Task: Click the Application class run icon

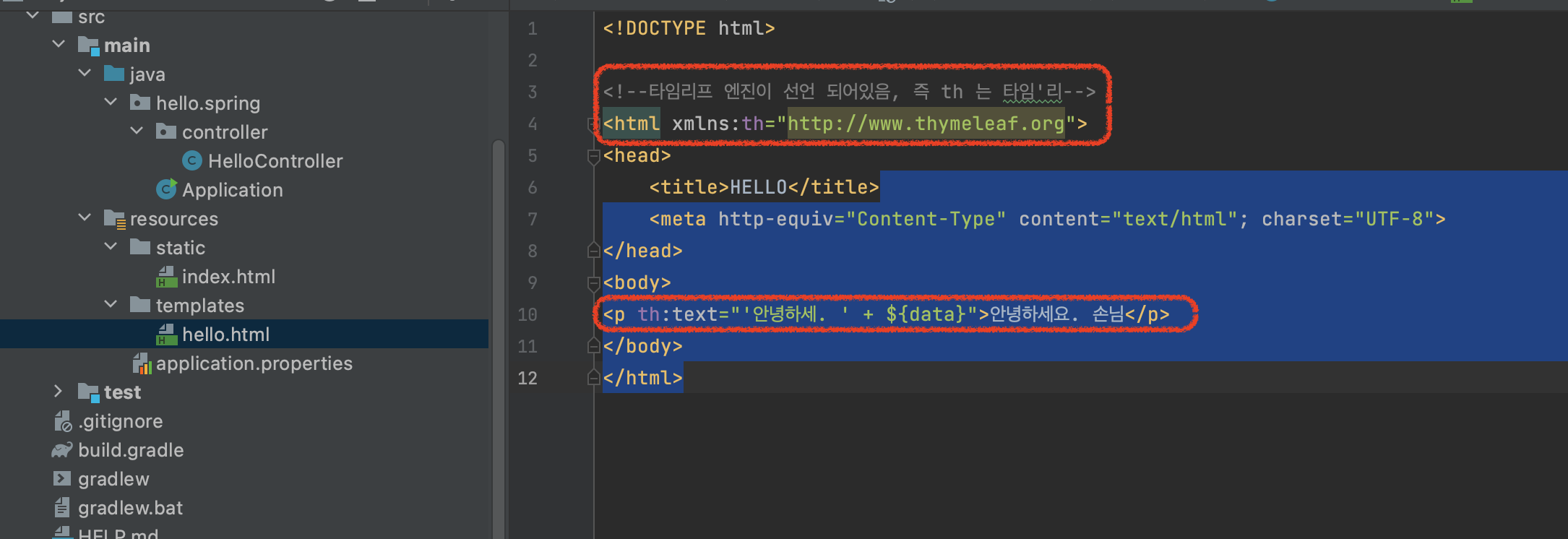Action: click(167, 189)
